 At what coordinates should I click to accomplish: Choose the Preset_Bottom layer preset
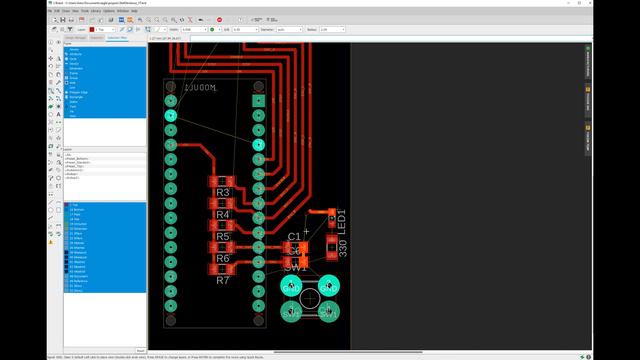[x=105, y=158]
